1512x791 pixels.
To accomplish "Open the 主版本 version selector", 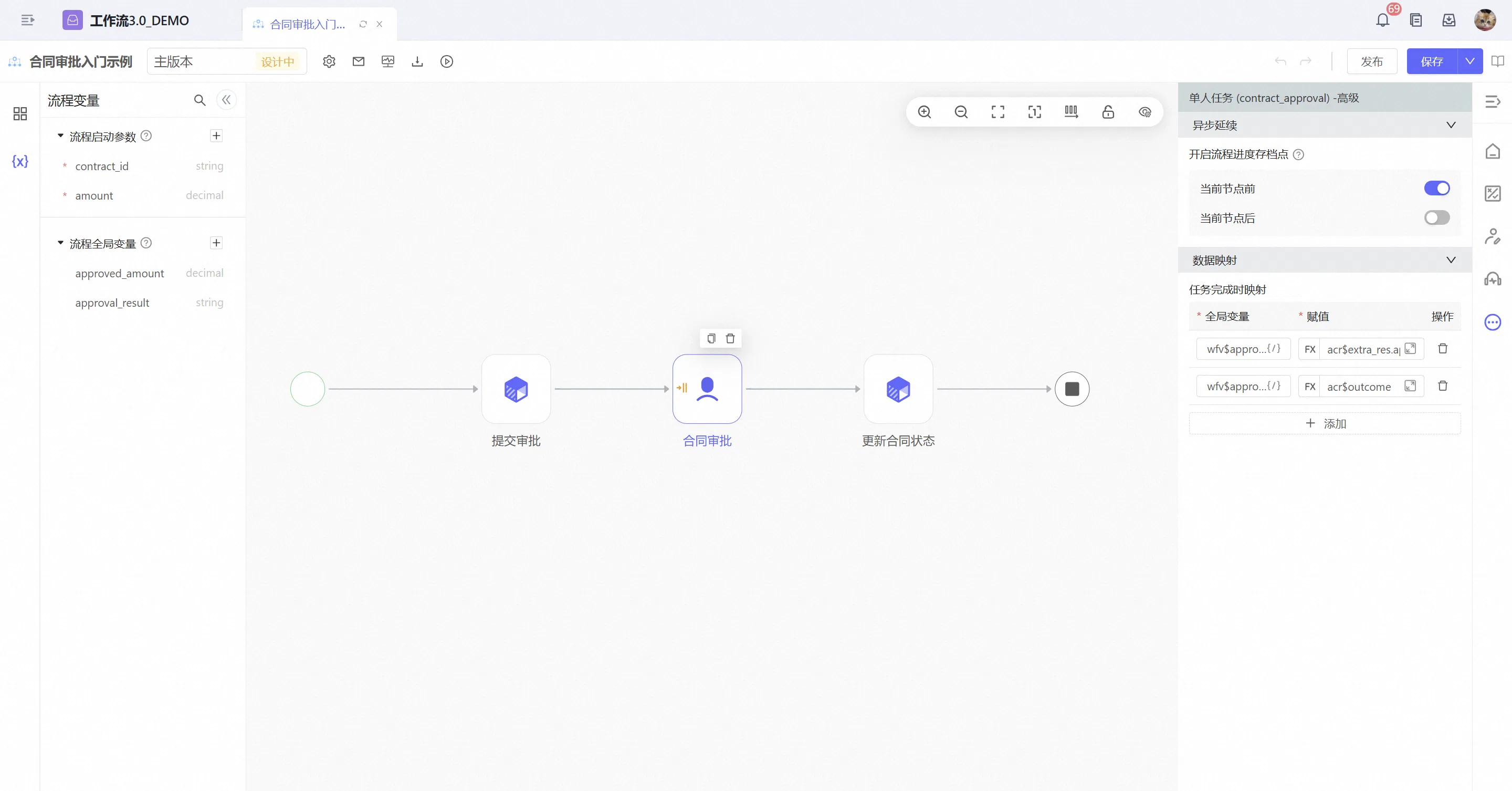I will [227, 61].
